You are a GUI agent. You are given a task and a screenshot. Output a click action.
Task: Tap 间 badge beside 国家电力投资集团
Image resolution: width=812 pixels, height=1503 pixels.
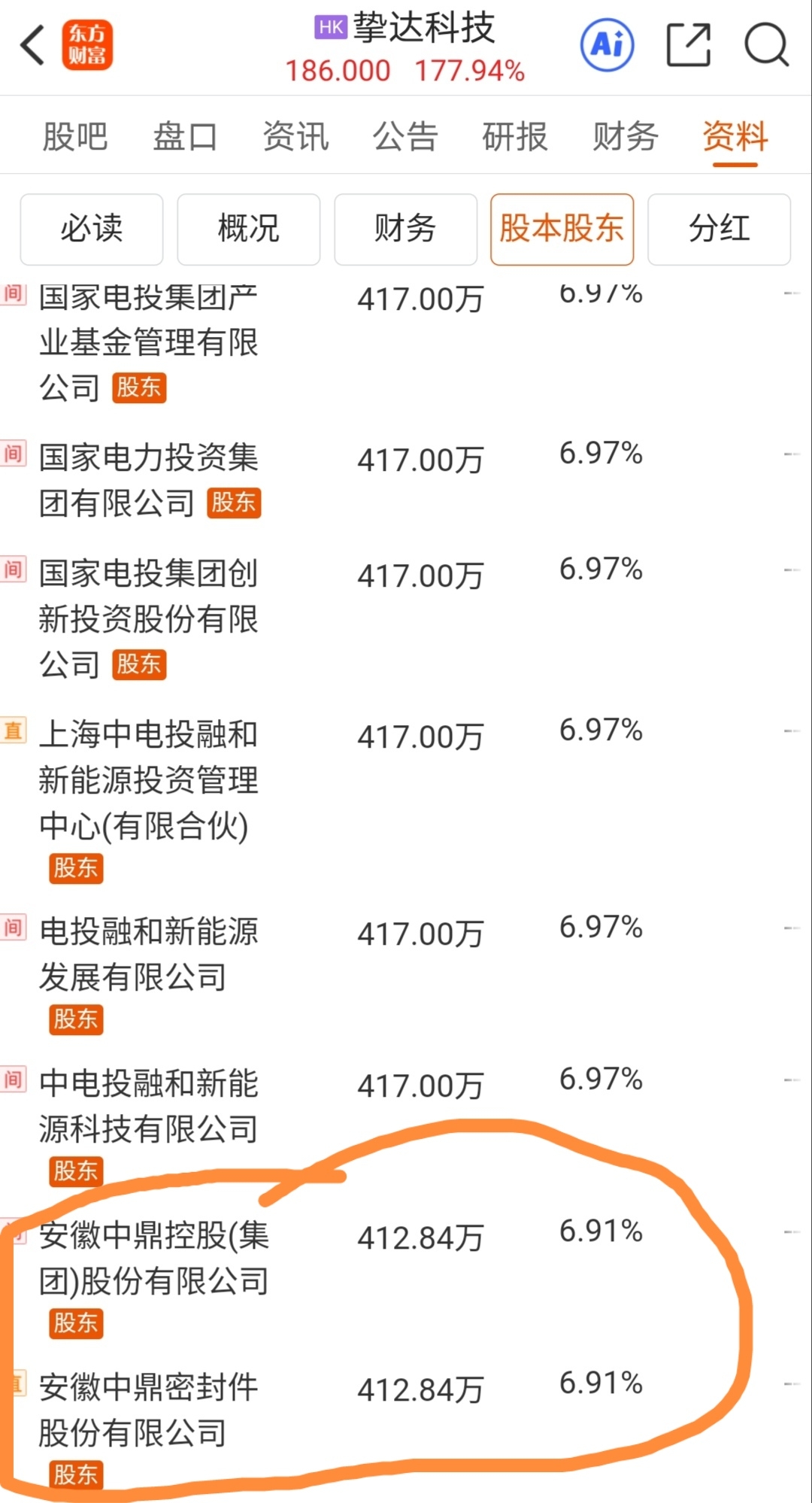tap(14, 454)
